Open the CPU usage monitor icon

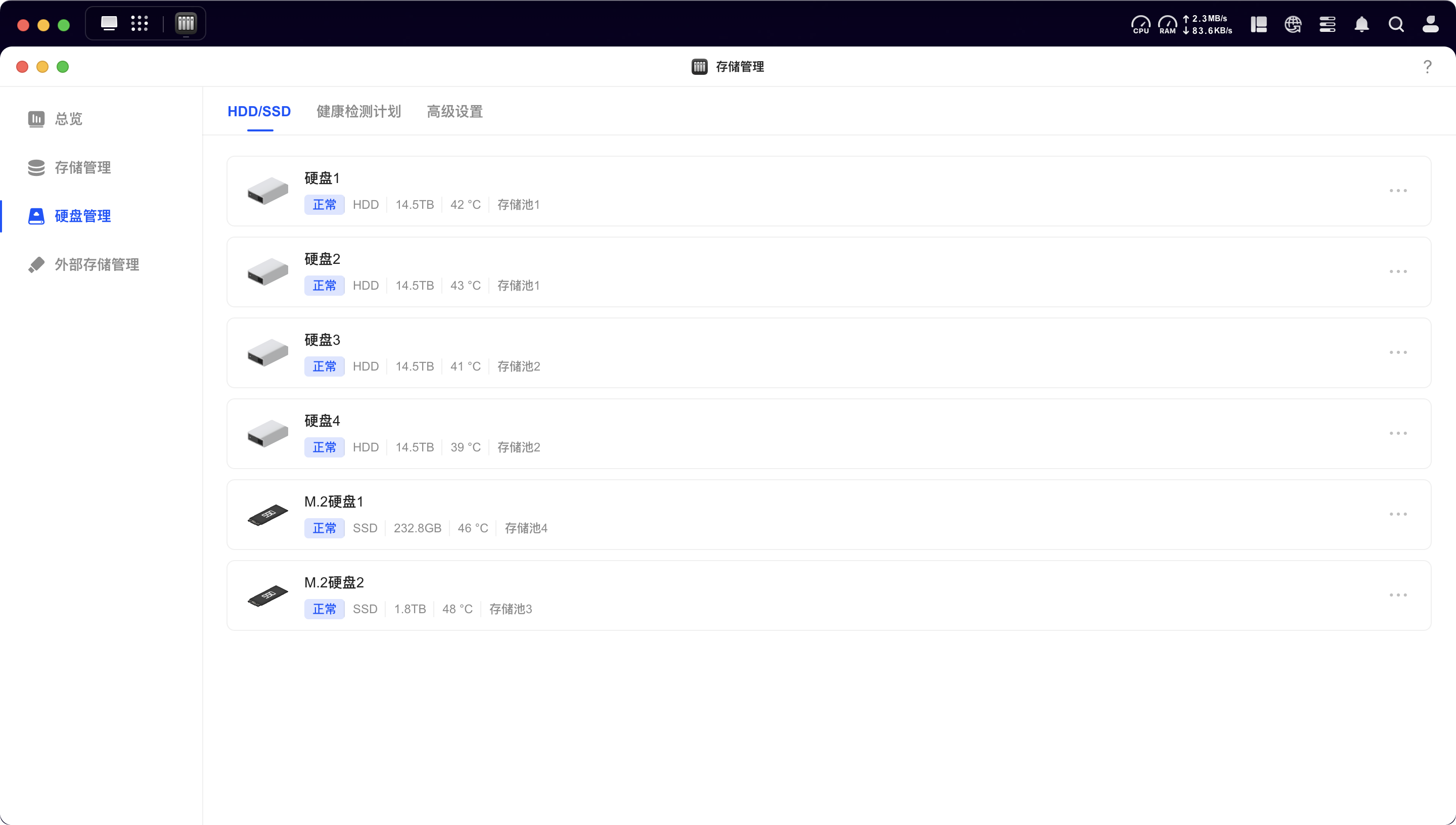pyautogui.click(x=1141, y=24)
